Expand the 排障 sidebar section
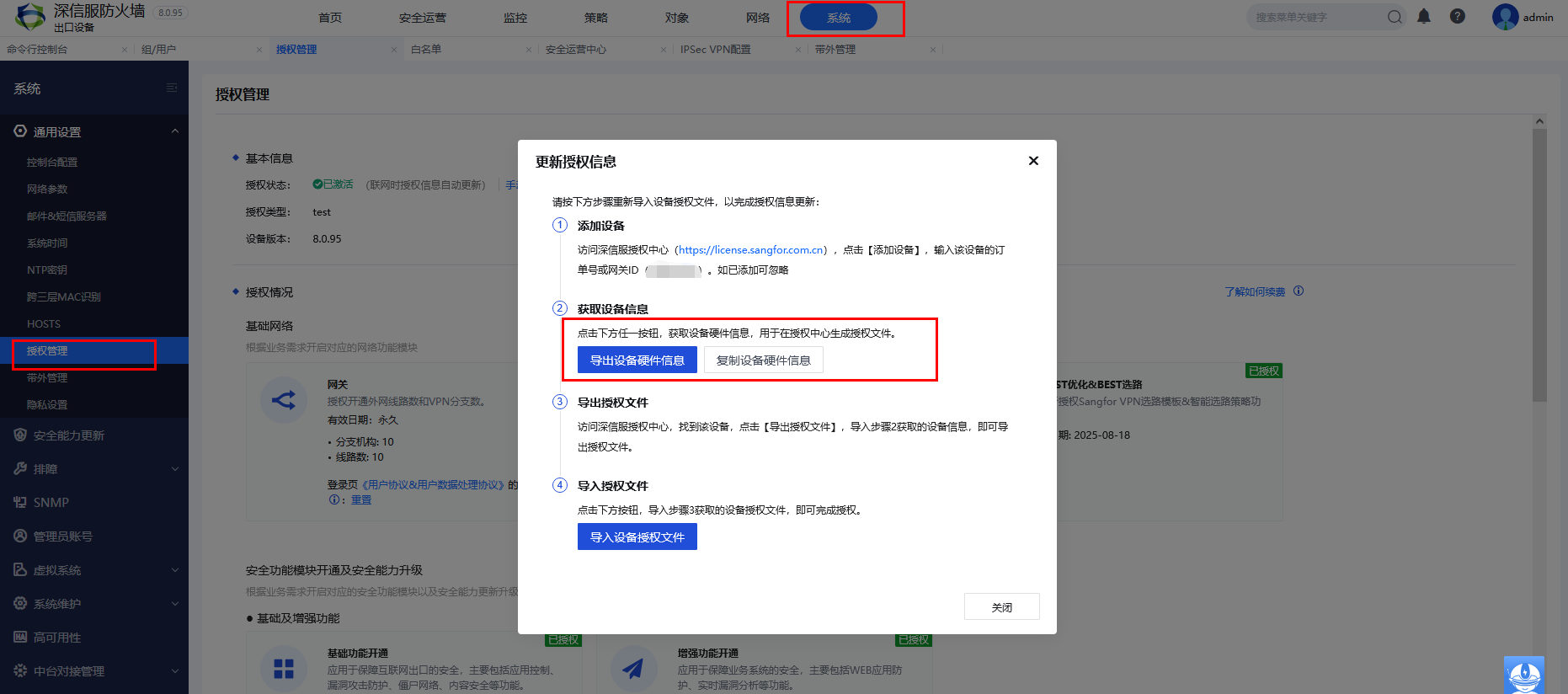This screenshot has height=694, width=1568. 175,469
